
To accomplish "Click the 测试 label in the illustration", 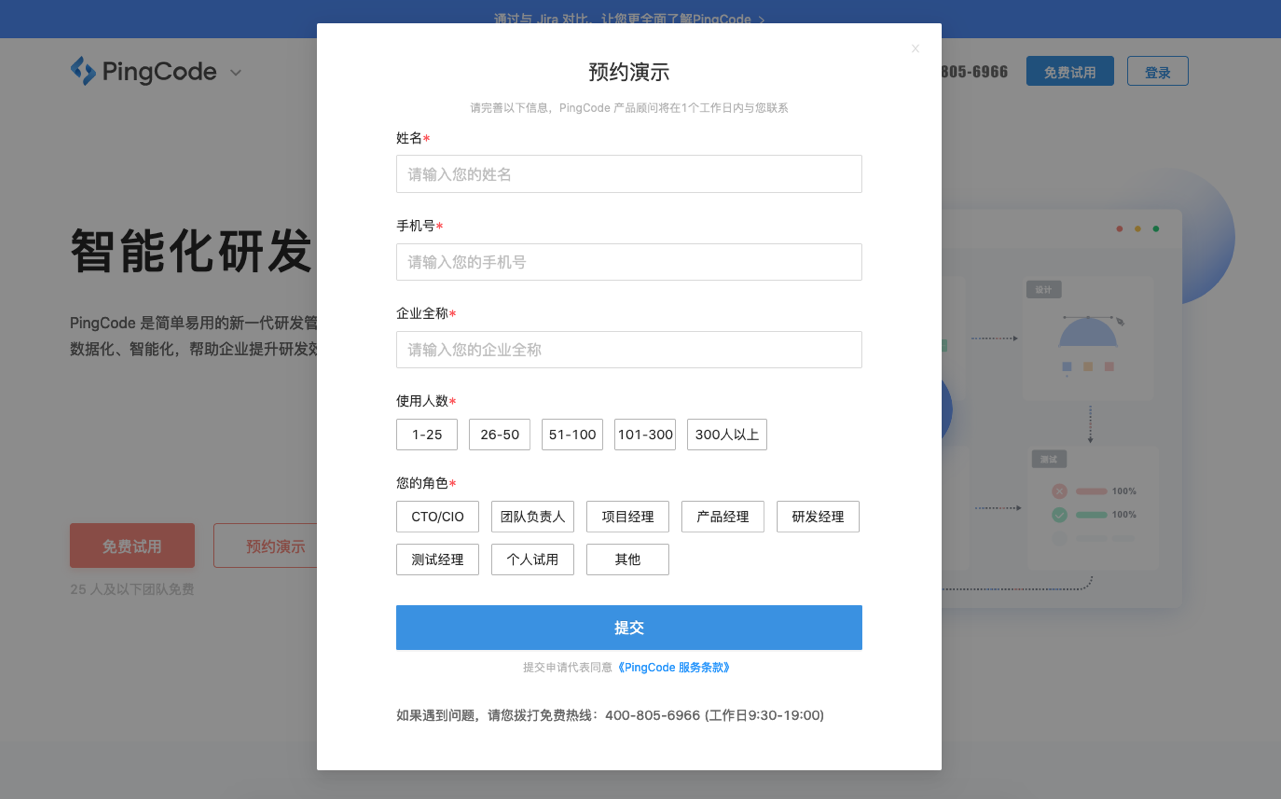I will 1050,460.
